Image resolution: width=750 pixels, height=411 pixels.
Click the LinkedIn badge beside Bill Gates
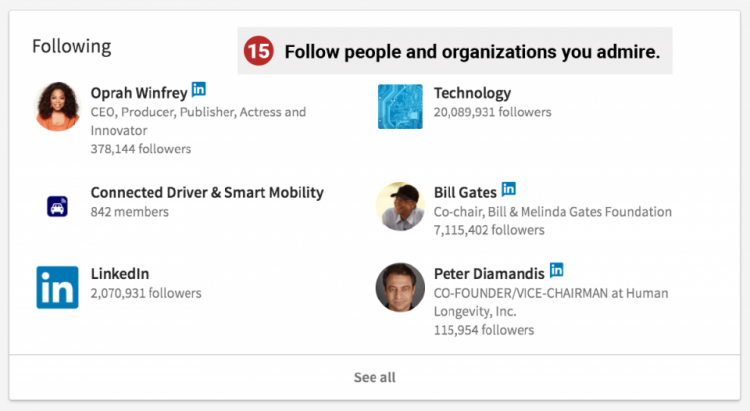point(509,188)
